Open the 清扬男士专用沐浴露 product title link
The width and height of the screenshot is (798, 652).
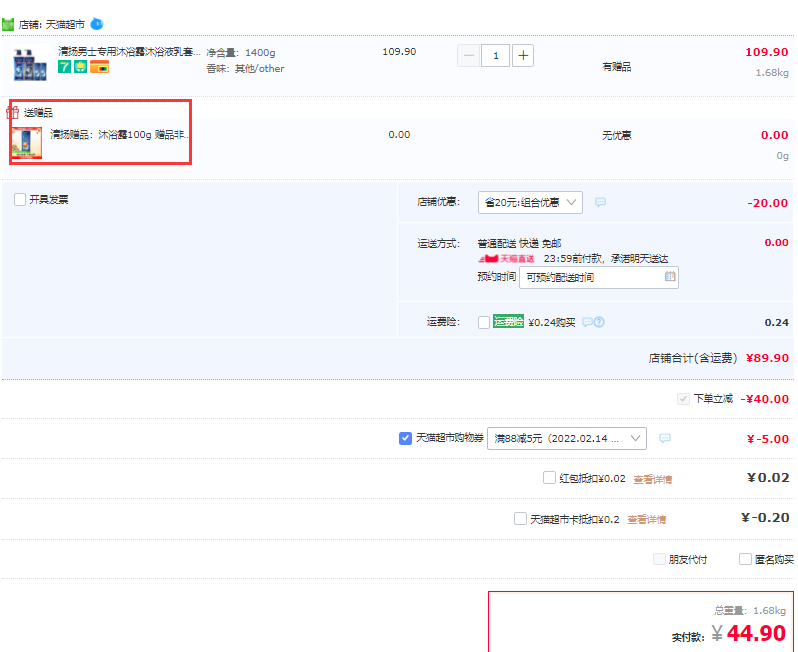coord(128,51)
